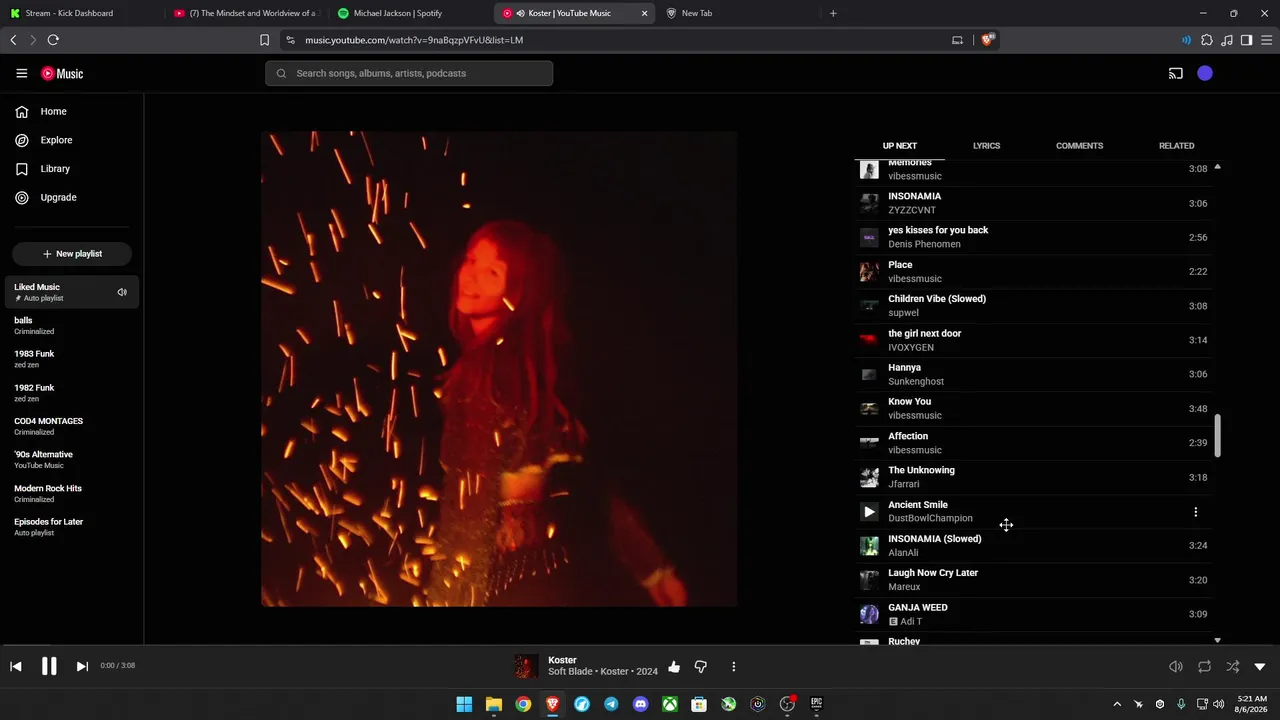Mute the player volume
The width and height of the screenshot is (1280, 720).
pyautogui.click(x=1176, y=666)
